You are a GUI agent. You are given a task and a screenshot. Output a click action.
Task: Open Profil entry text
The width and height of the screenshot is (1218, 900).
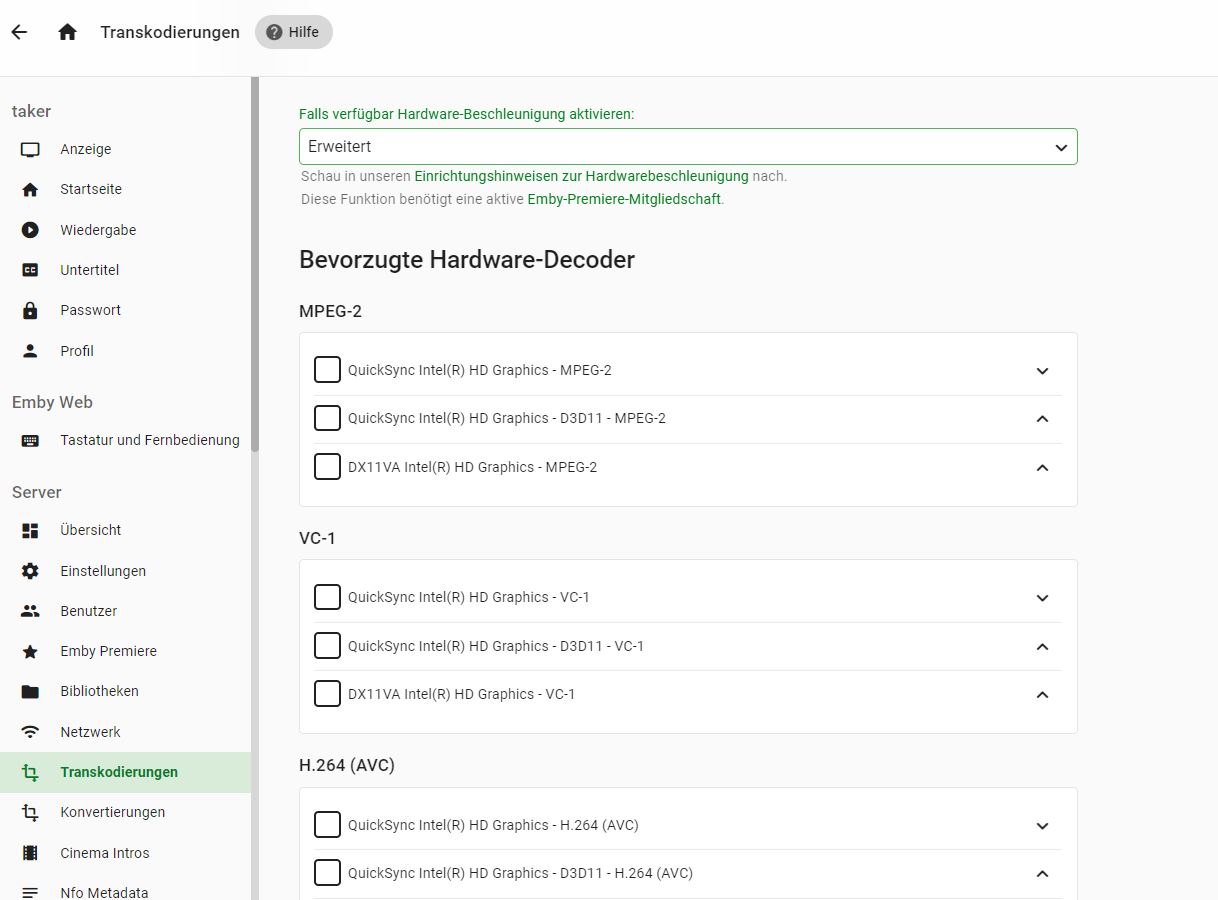pos(77,351)
